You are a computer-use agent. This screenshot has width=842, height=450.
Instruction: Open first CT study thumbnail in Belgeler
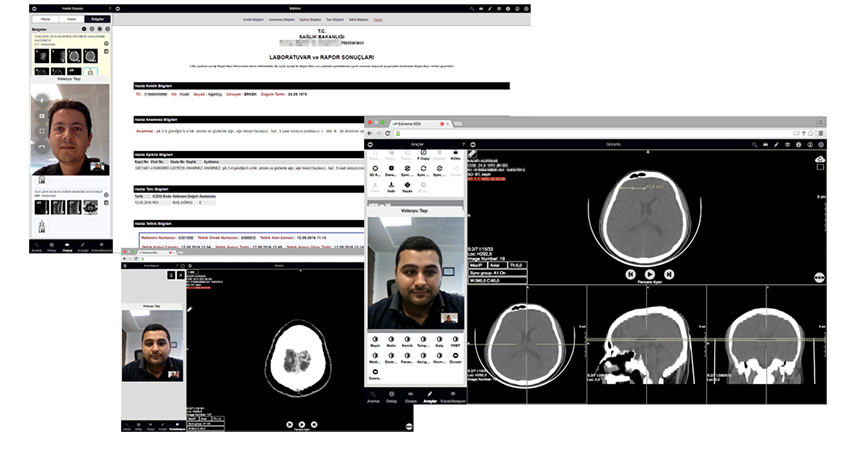[x=42, y=55]
